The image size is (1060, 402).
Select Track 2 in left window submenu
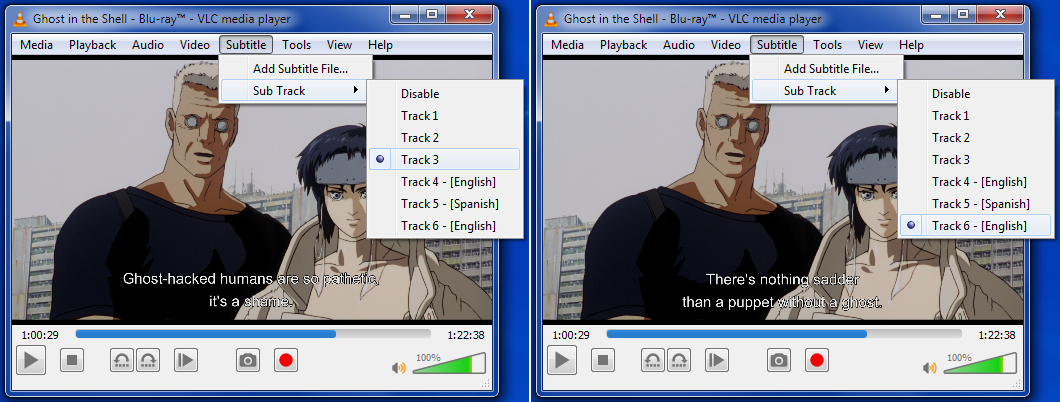[445, 138]
